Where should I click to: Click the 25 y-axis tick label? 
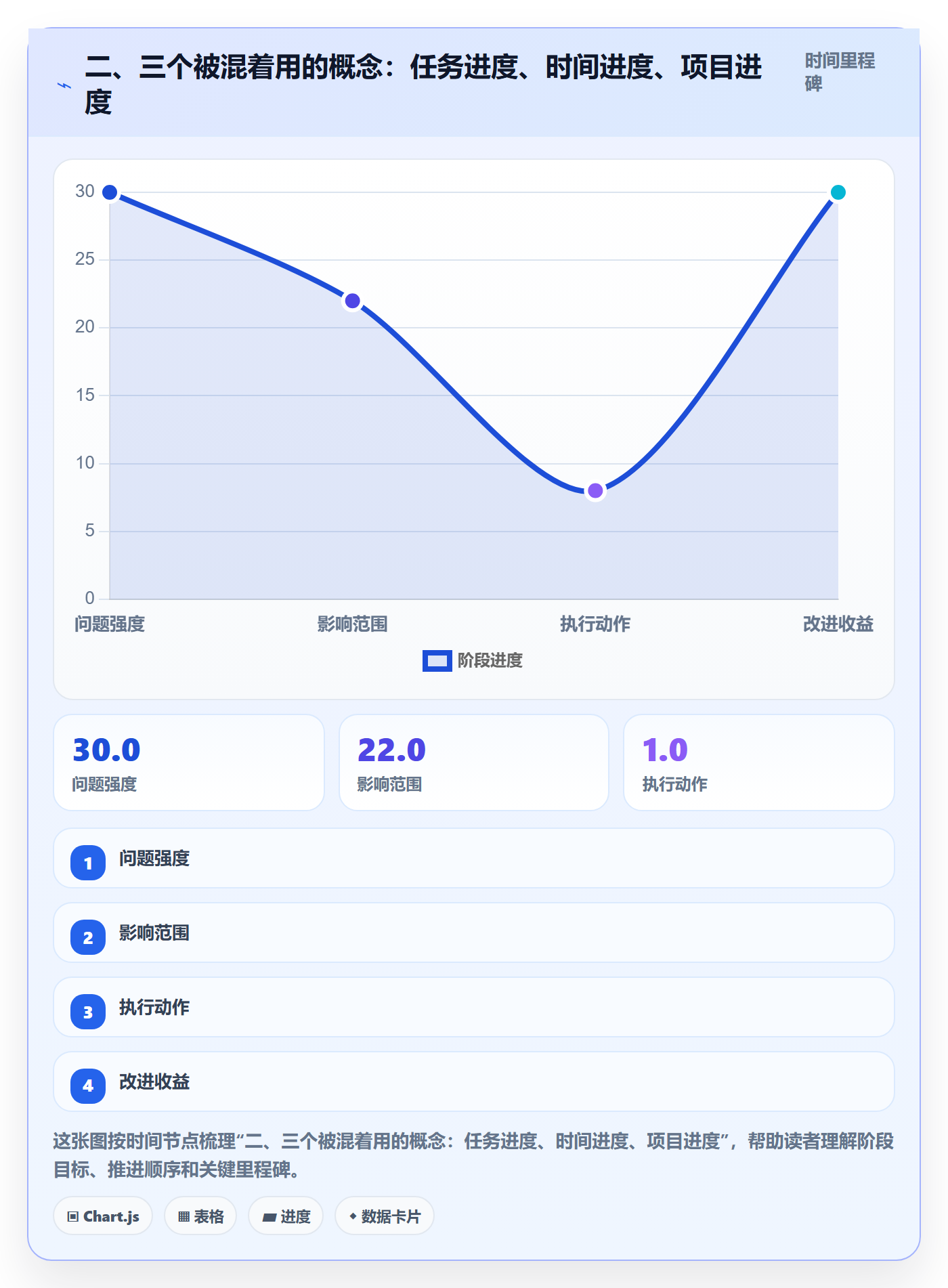pyautogui.click(x=85, y=259)
